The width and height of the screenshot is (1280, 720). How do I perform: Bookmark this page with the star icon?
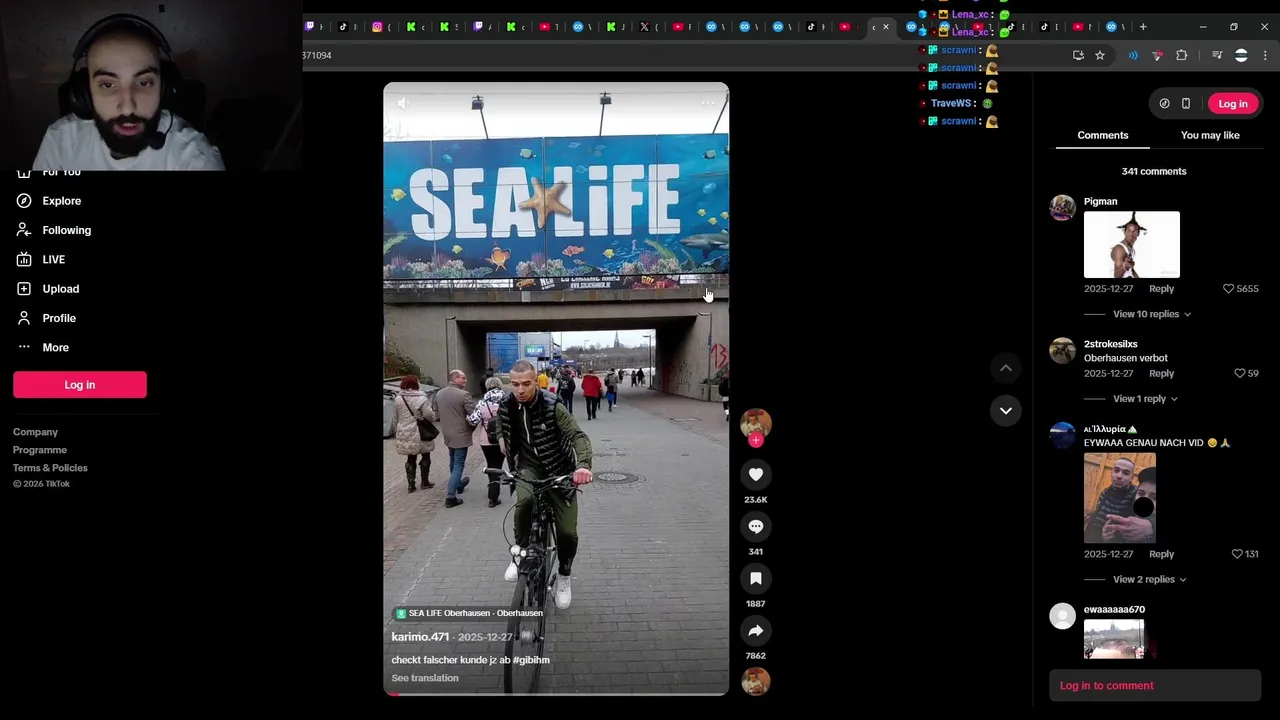coord(1100,56)
